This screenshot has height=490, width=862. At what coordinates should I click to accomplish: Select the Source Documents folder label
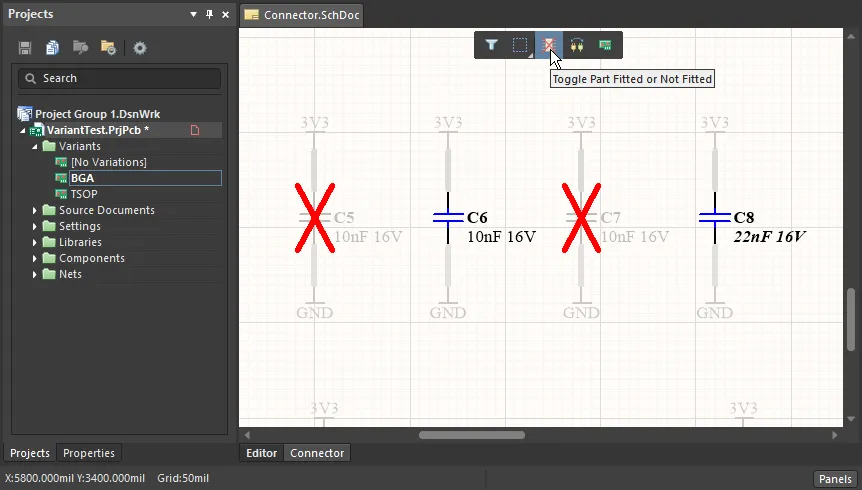[107, 210]
